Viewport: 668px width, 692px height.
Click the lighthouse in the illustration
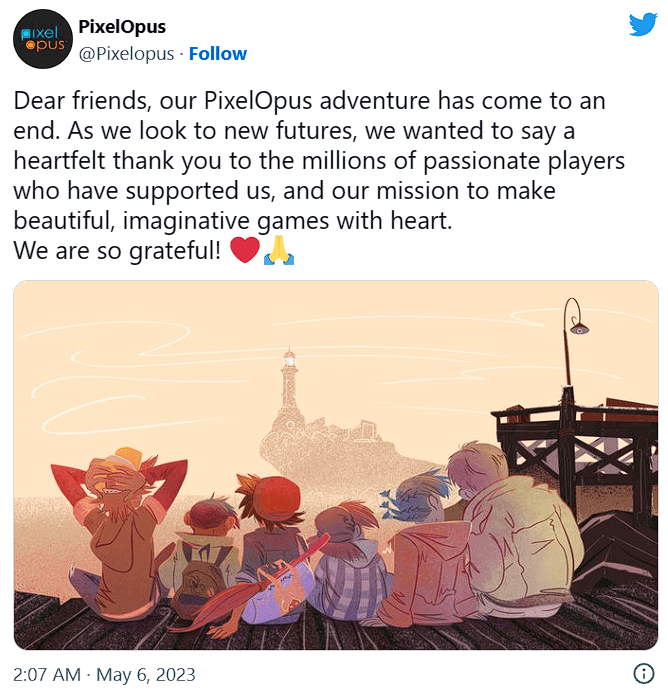pyautogui.click(x=288, y=388)
